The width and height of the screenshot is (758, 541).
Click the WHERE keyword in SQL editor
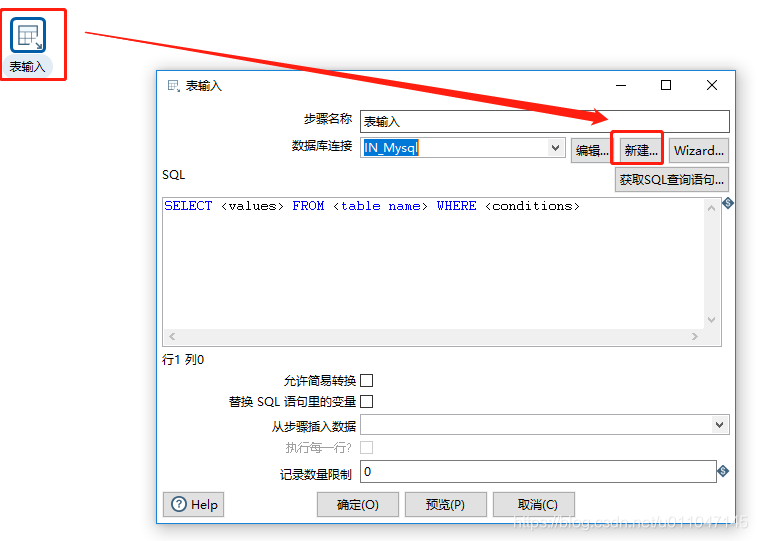456,206
